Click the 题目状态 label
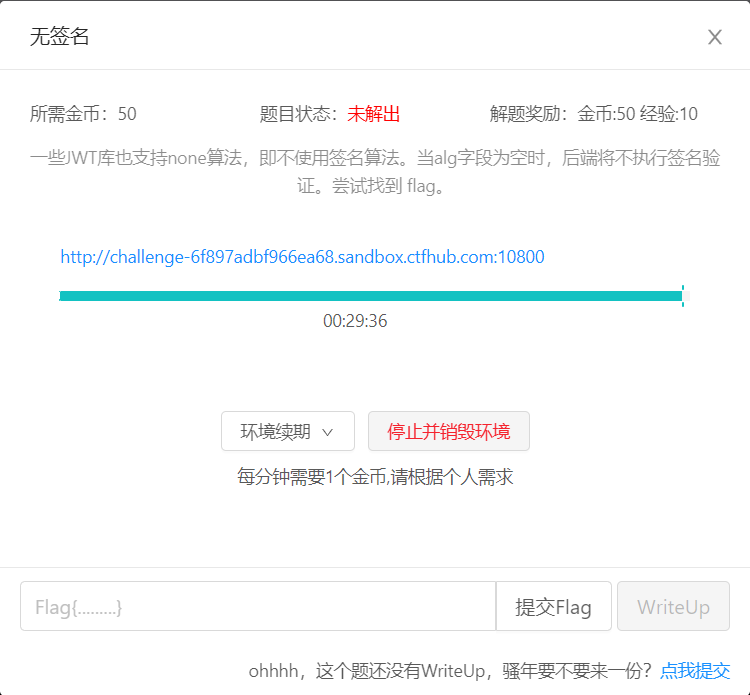This screenshot has width=750, height=695. click(x=298, y=114)
